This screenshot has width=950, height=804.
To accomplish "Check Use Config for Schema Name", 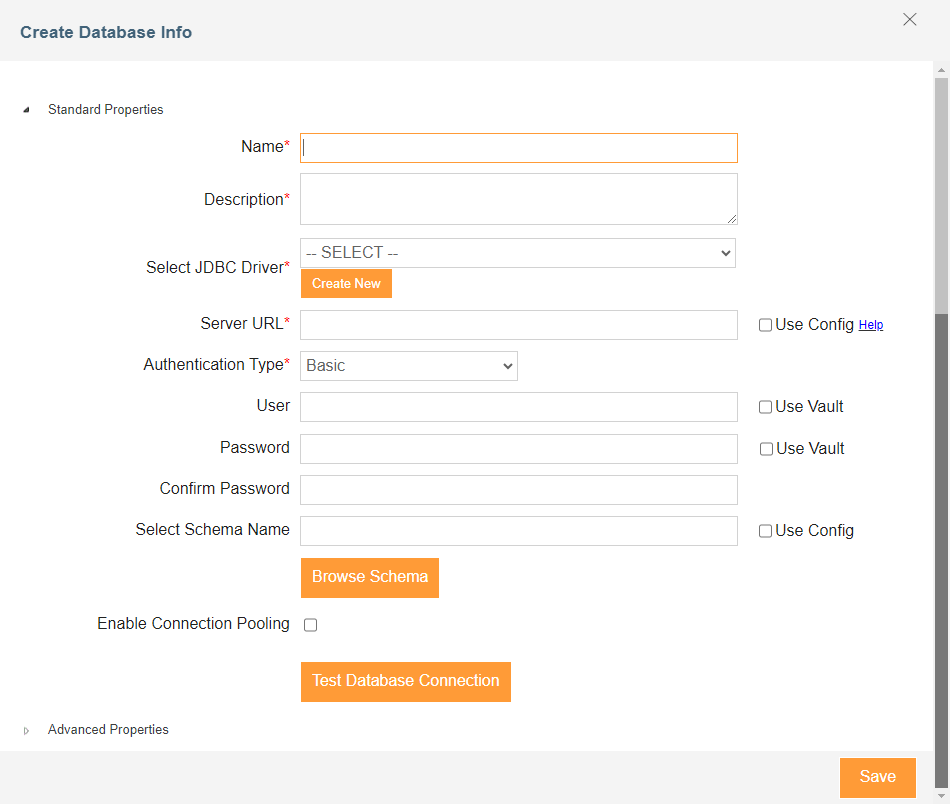I will pos(766,531).
